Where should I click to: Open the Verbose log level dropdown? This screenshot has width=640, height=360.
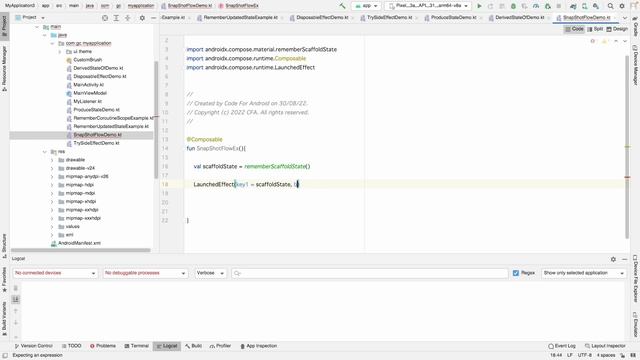pos(210,273)
